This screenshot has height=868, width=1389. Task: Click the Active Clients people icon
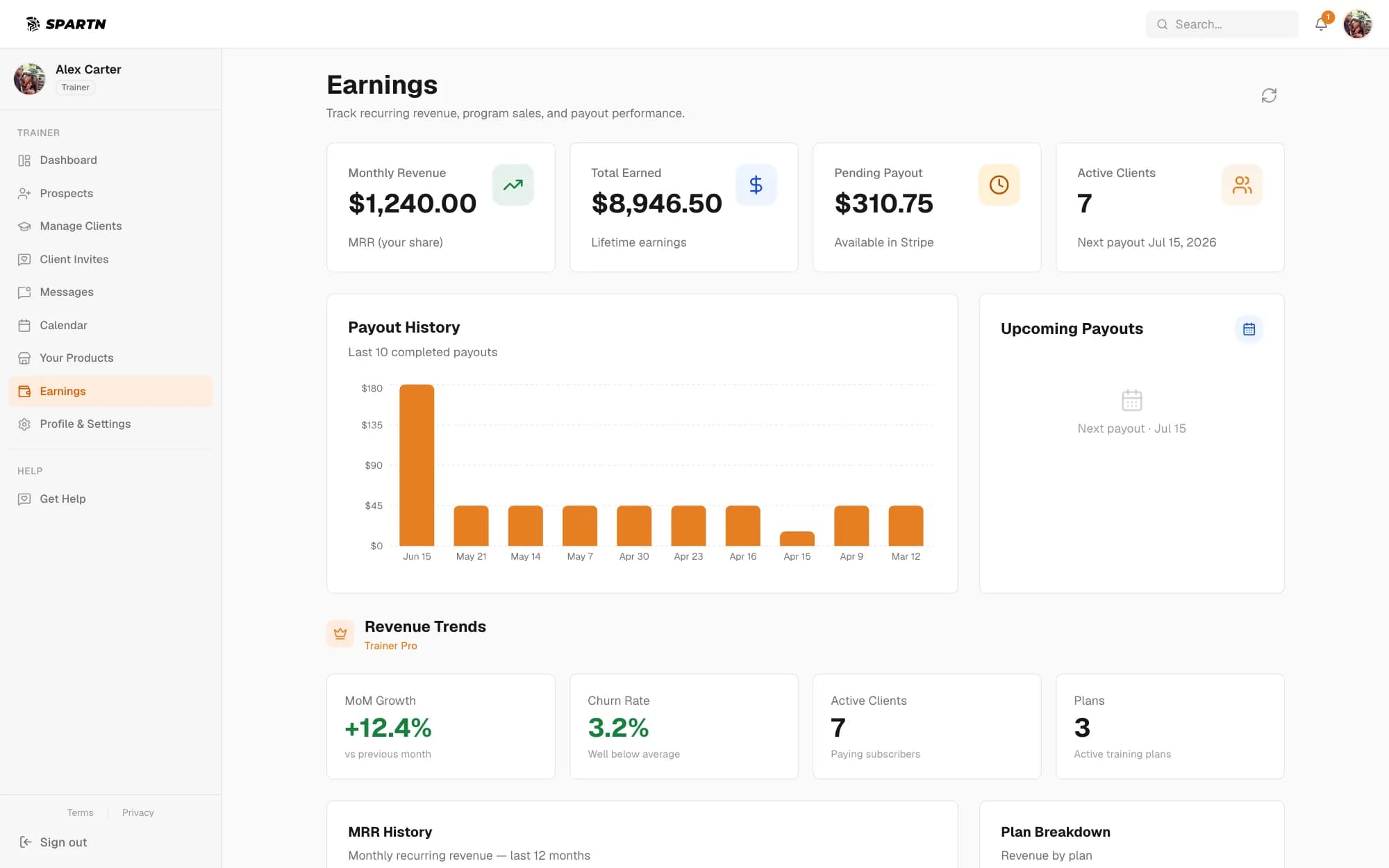(1242, 185)
